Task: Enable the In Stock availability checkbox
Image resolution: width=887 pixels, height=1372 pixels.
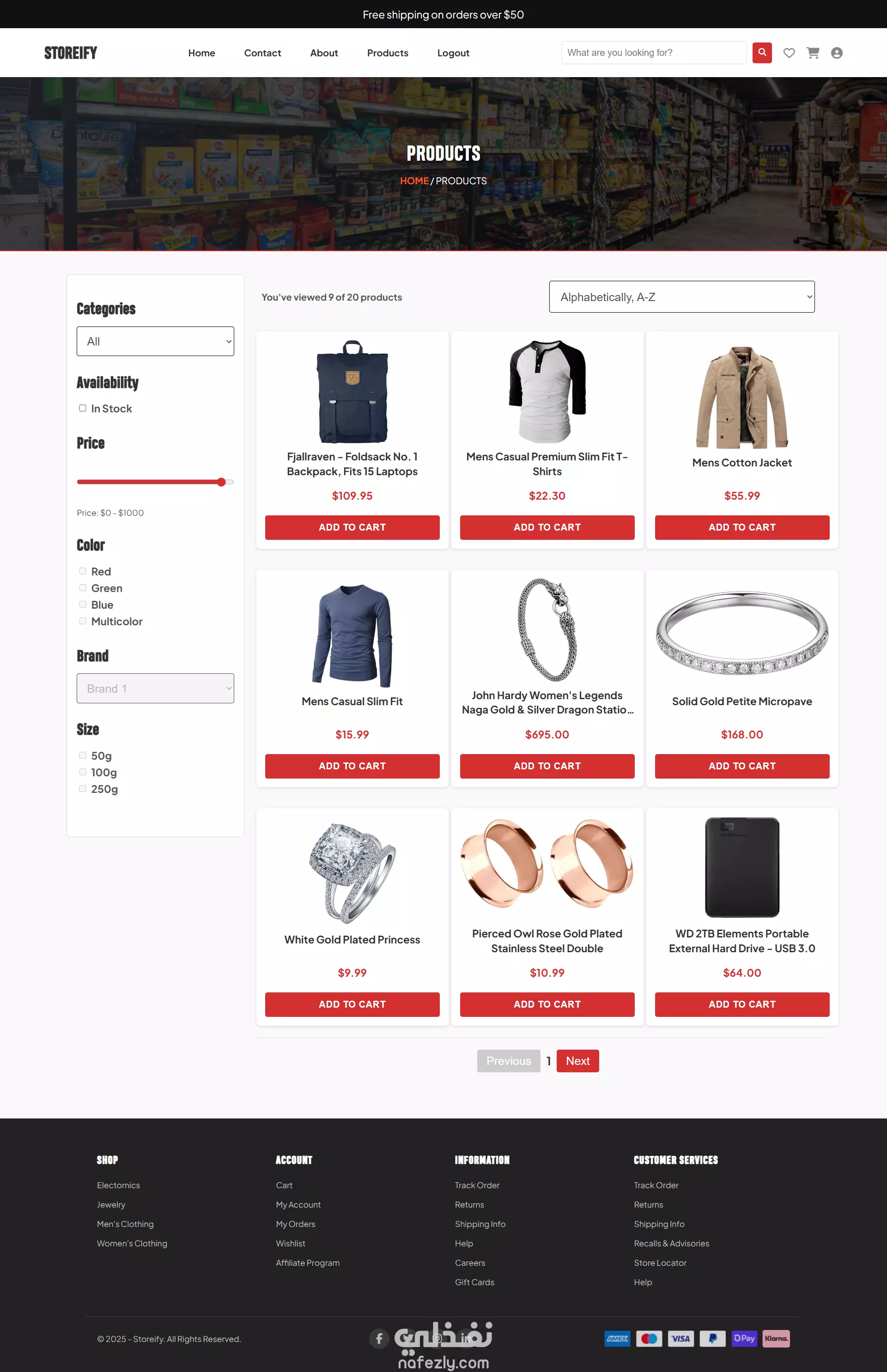Action: pyautogui.click(x=83, y=408)
